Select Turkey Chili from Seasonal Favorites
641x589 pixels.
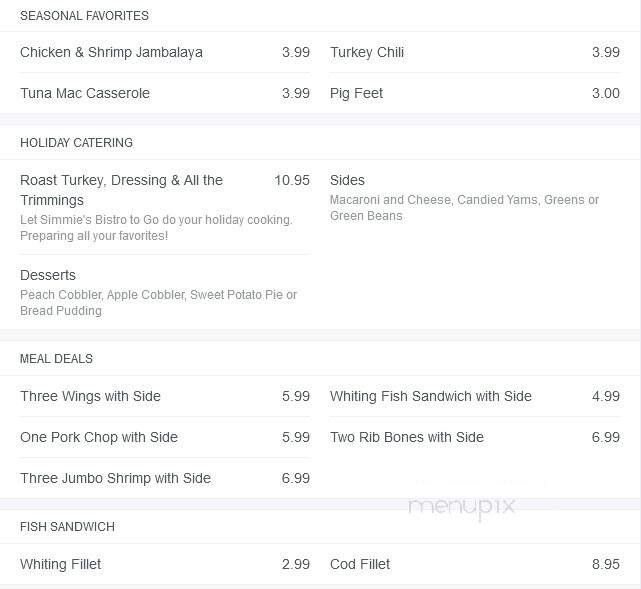(x=367, y=52)
